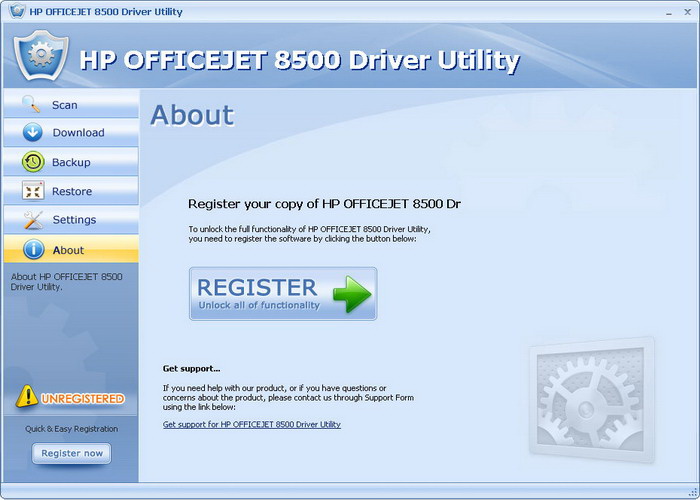700x500 pixels.
Task: Open the Settings section
Action: pyautogui.click(x=71, y=220)
